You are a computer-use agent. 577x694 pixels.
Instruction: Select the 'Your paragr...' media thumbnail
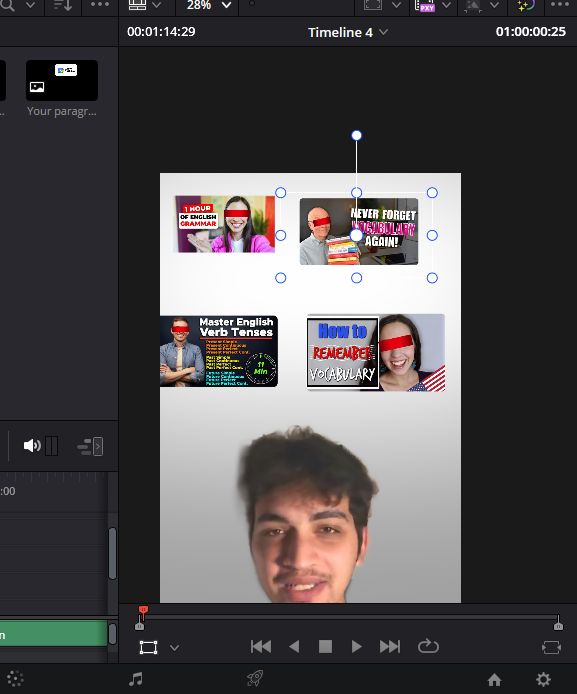pyautogui.click(x=62, y=81)
